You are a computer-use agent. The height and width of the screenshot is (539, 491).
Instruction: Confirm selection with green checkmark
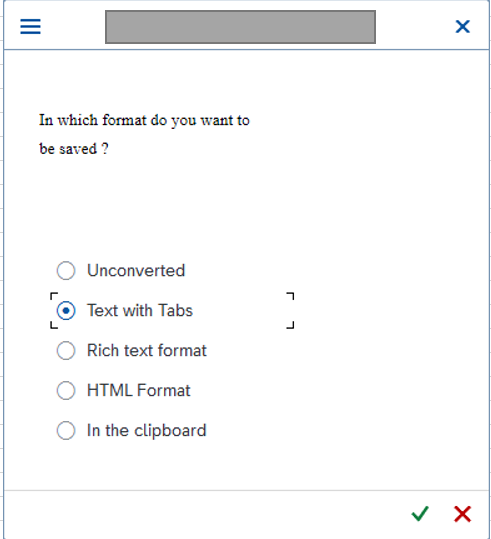420,514
